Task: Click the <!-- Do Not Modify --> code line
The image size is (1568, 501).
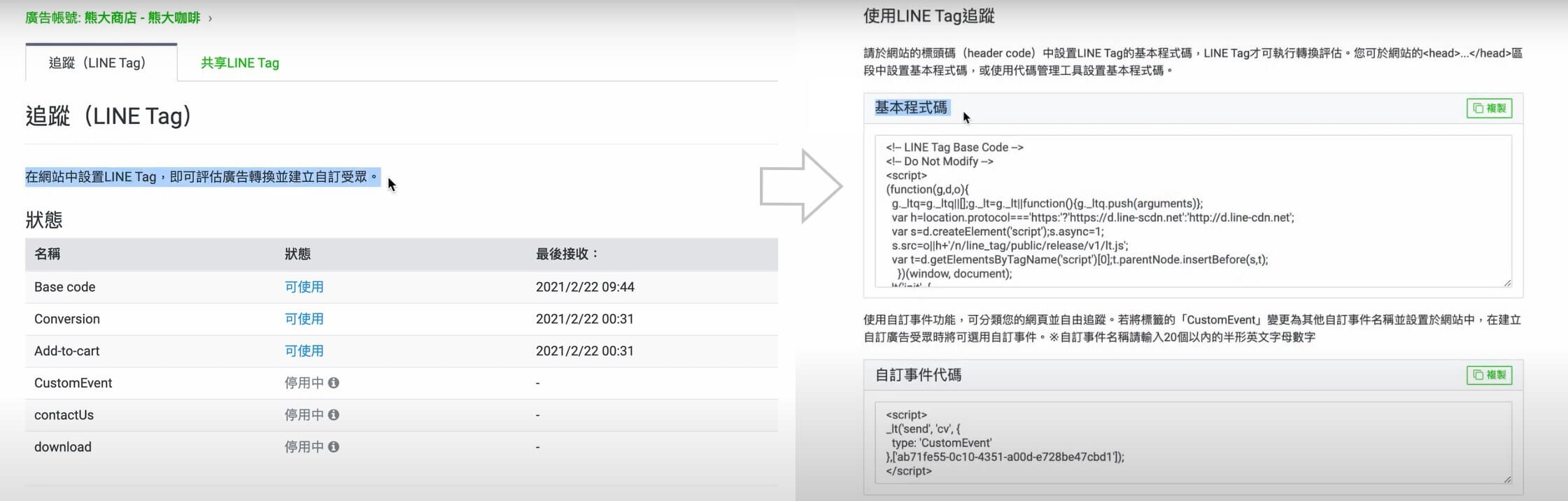Action: [x=940, y=162]
